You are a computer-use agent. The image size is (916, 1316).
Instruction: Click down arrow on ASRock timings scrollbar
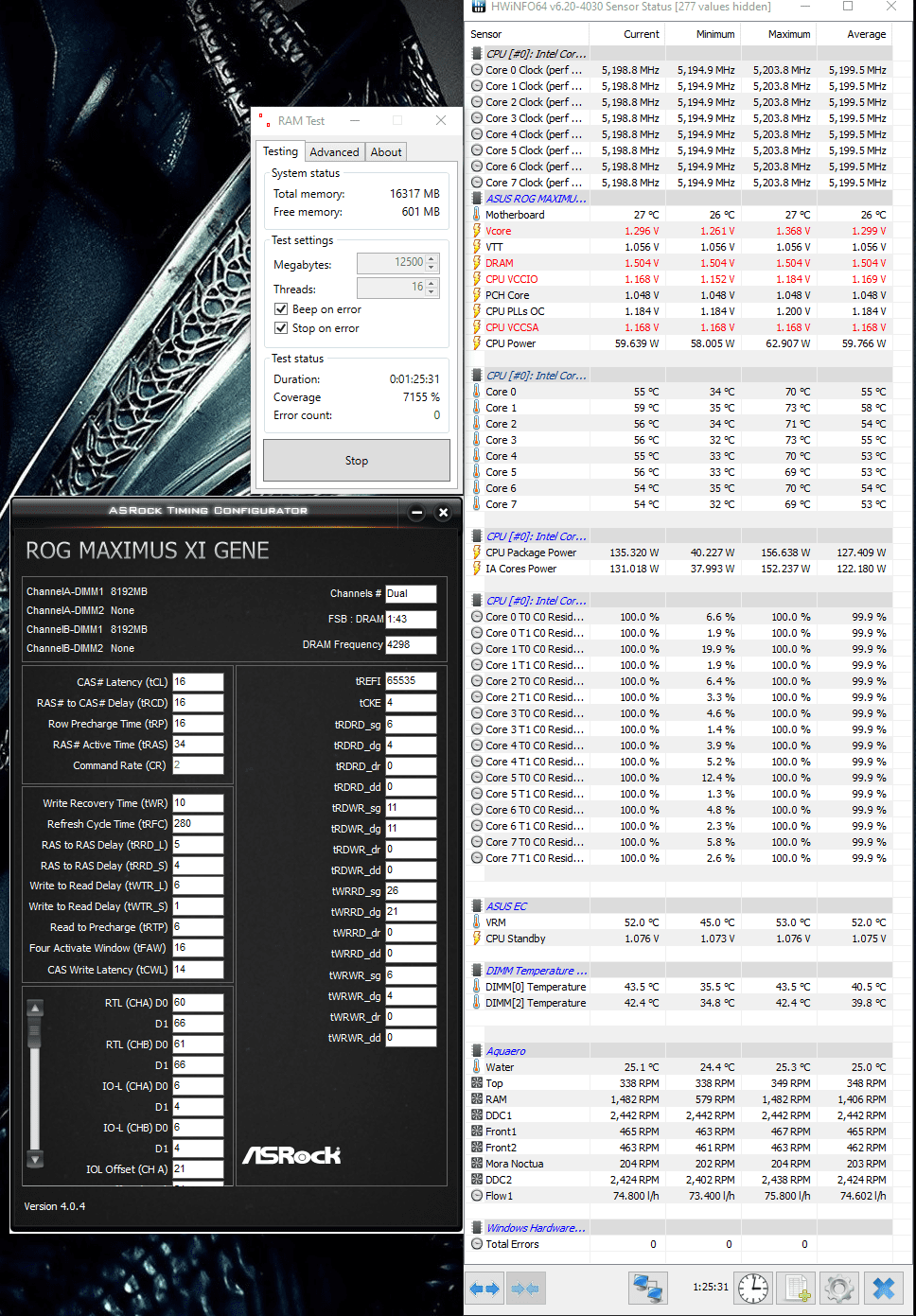35,1159
